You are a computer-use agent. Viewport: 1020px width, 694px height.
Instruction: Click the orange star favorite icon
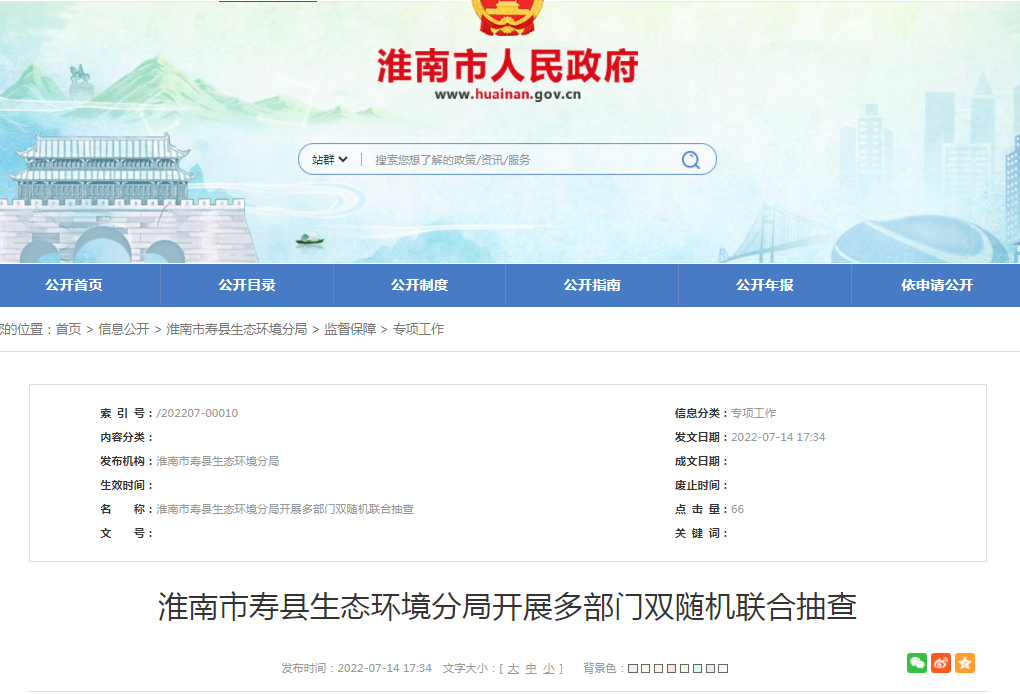963,663
